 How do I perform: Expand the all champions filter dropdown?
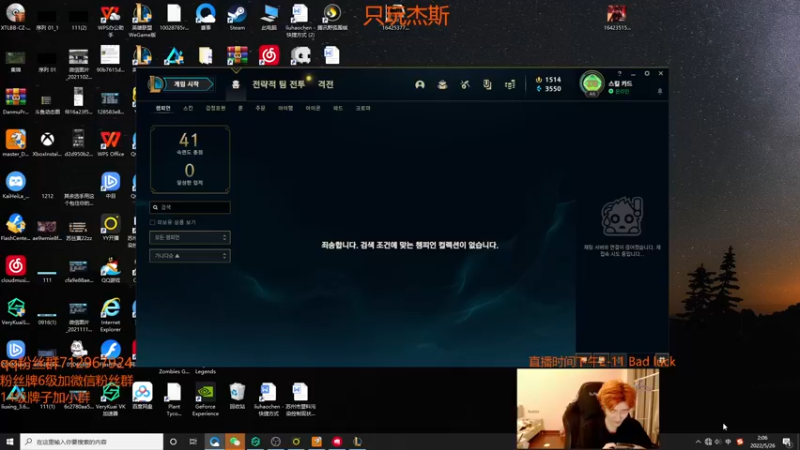[x=190, y=237]
